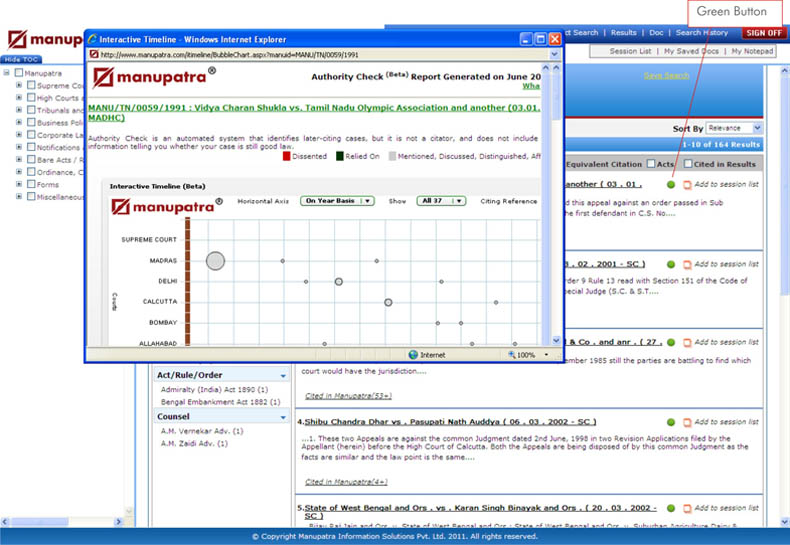Click zoom magnifier icon showing 100%
The width and height of the screenshot is (790, 545).
pyautogui.click(x=511, y=355)
